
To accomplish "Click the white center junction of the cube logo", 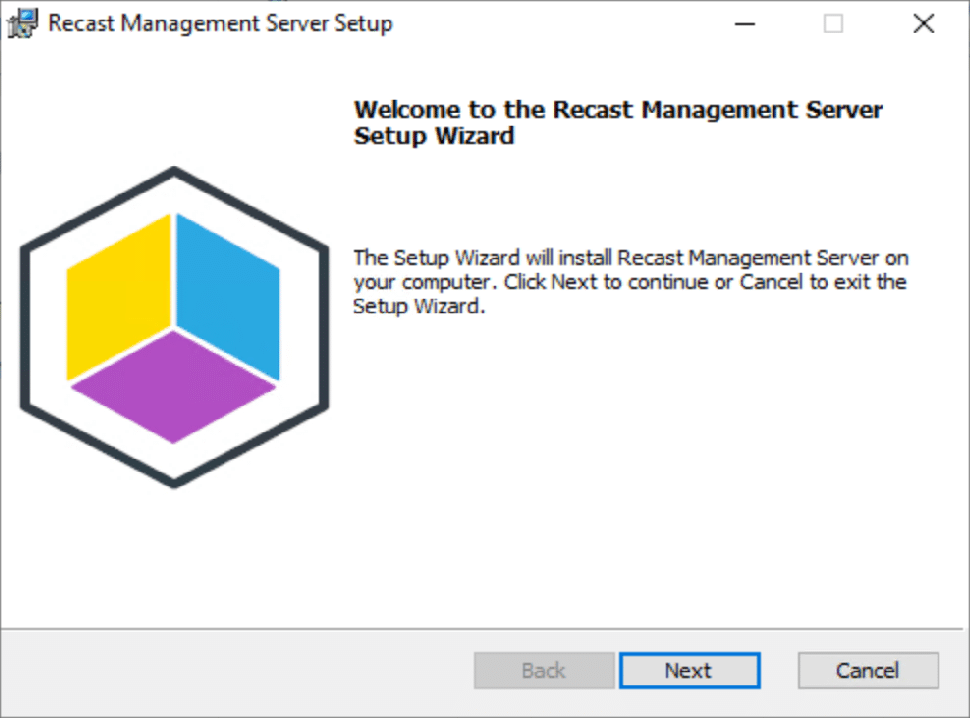I will 173,328.
